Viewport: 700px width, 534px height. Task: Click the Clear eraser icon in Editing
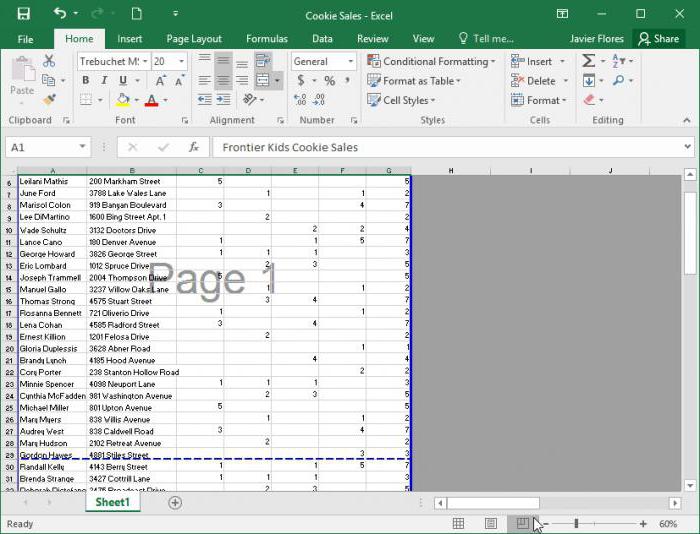(x=589, y=100)
